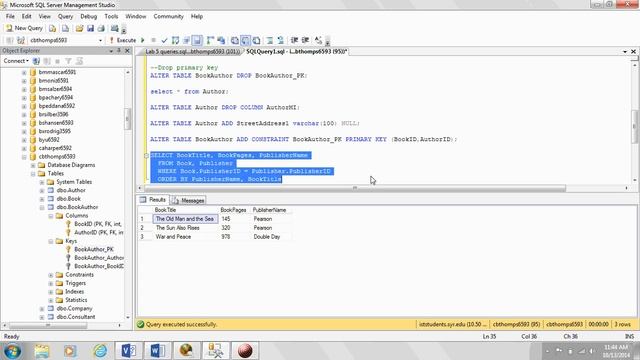The width and height of the screenshot is (640, 360).
Task: Collapse the Tables folder
Action: tap(33, 174)
